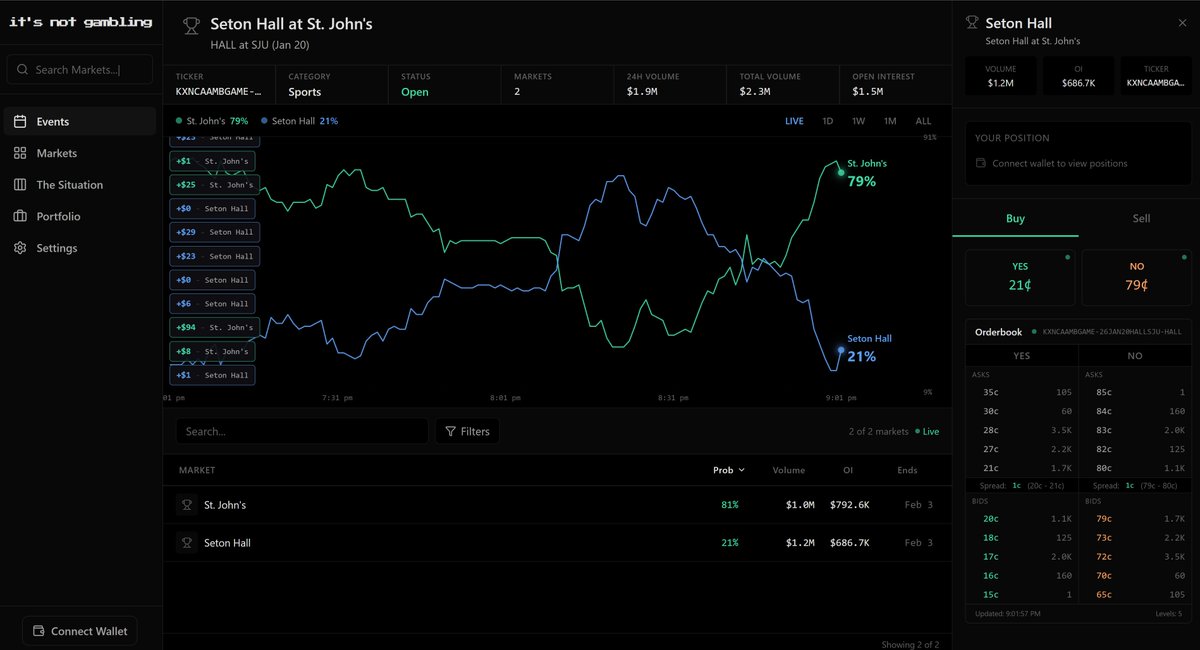Click trophy icon in St. John's row
Screen dimensions: 1200x650
(x=185, y=505)
